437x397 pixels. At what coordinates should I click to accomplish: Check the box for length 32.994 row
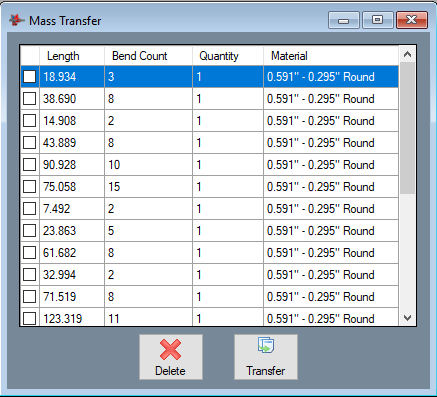coord(30,275)
